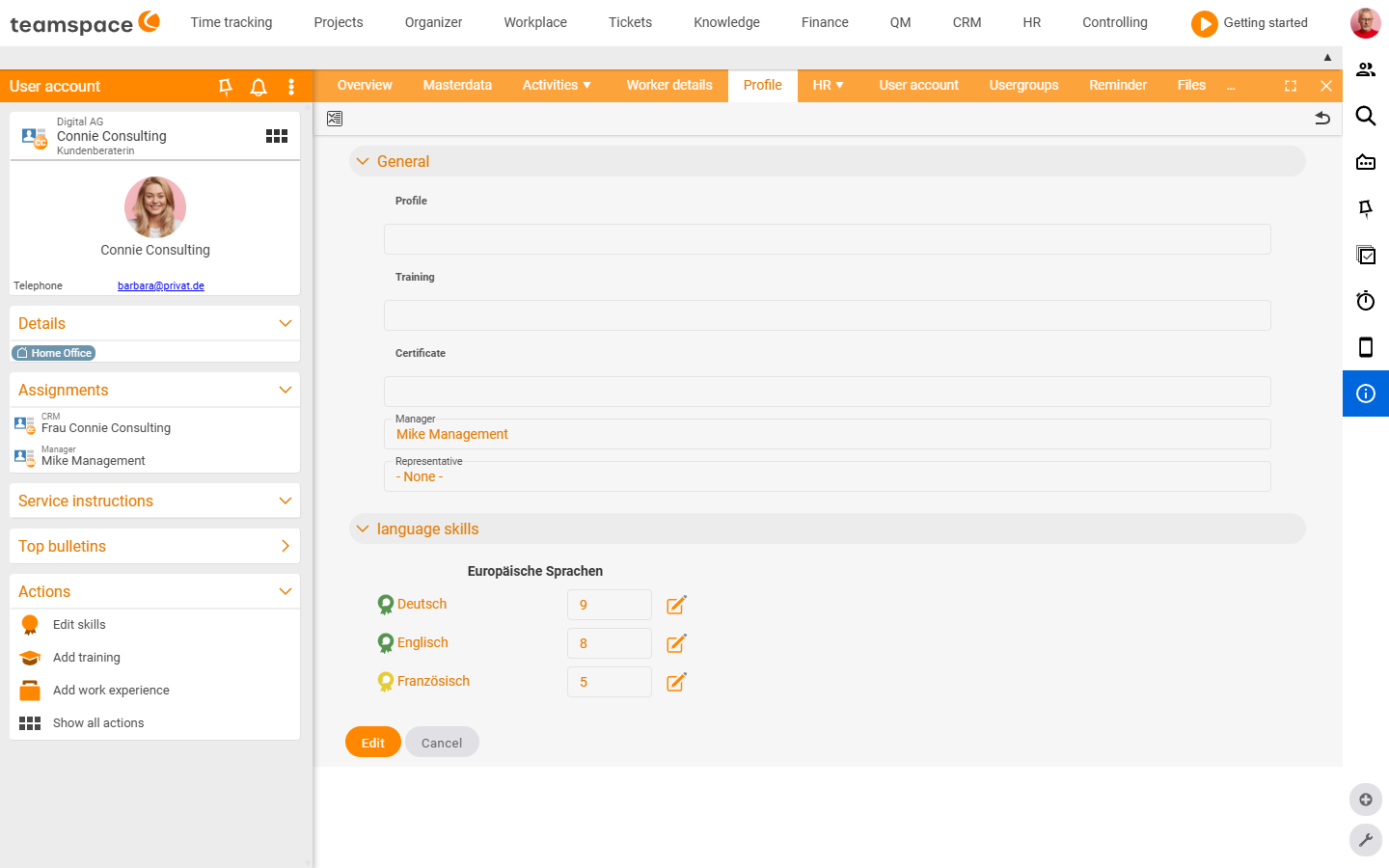Click the round plus button bottom right
1389x868 pixels.
(1366, 800)
